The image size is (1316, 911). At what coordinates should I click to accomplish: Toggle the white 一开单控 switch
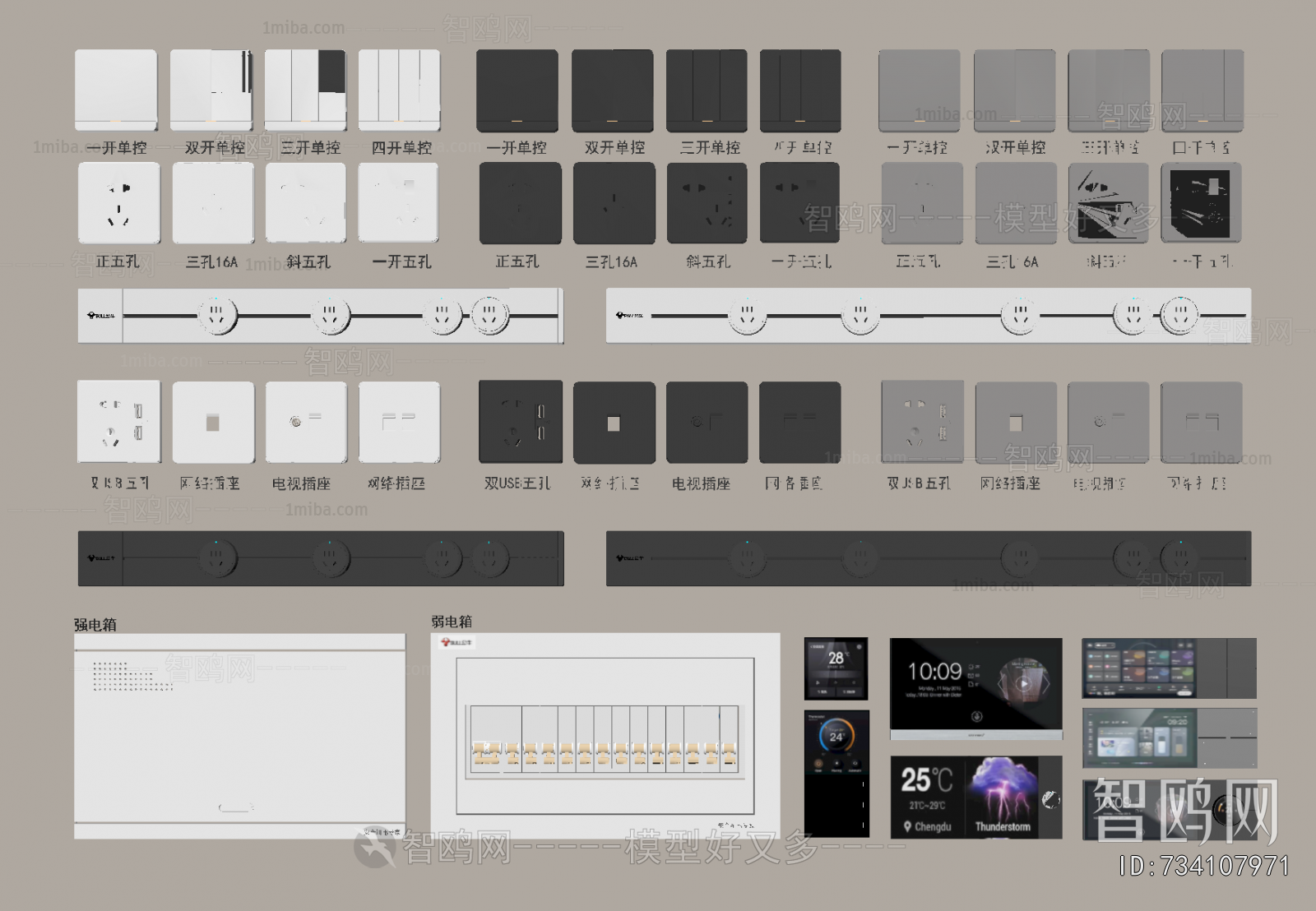pyautogui.click(x=116, y=90)
